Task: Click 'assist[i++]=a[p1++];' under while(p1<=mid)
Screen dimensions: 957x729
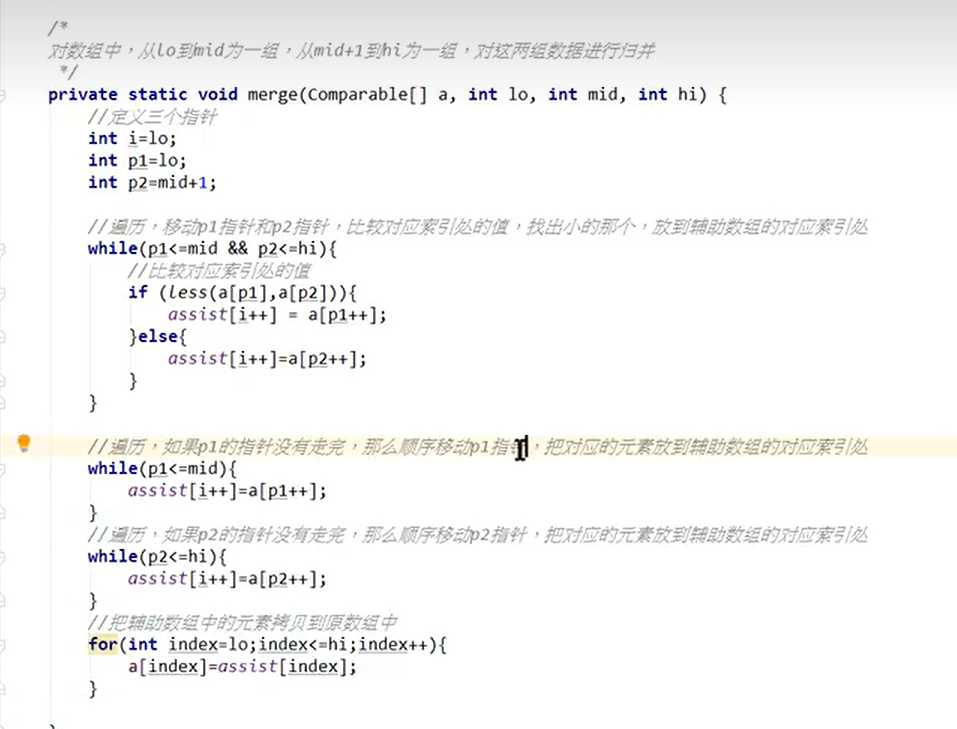Action: click(227, 490)
